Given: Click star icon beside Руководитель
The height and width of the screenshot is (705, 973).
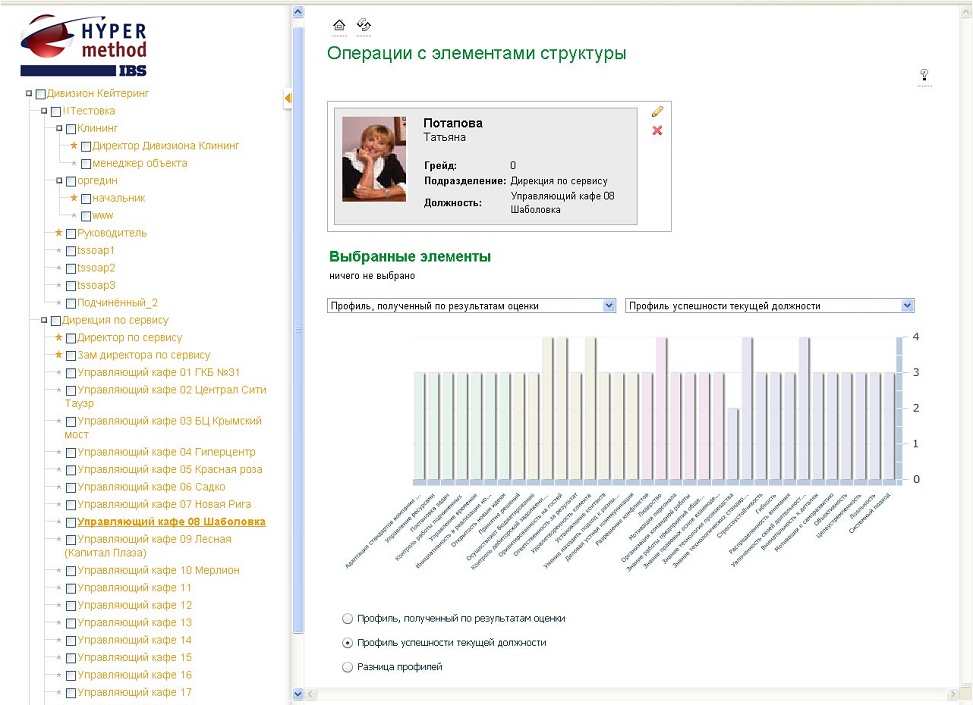Looking at the screenshot, I should click(59, 233).
